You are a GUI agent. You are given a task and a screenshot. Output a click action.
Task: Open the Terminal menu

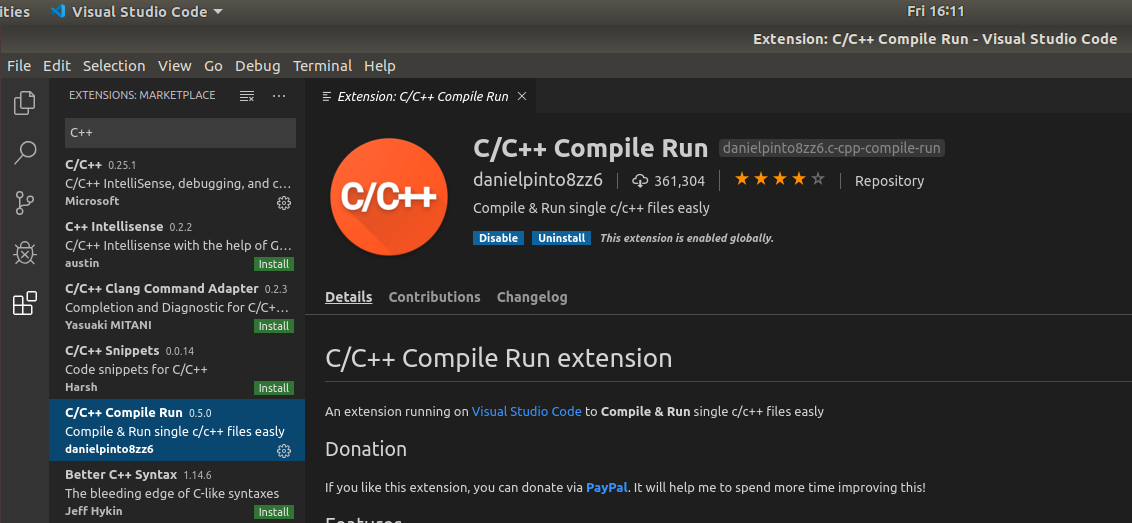coord(322,66)
